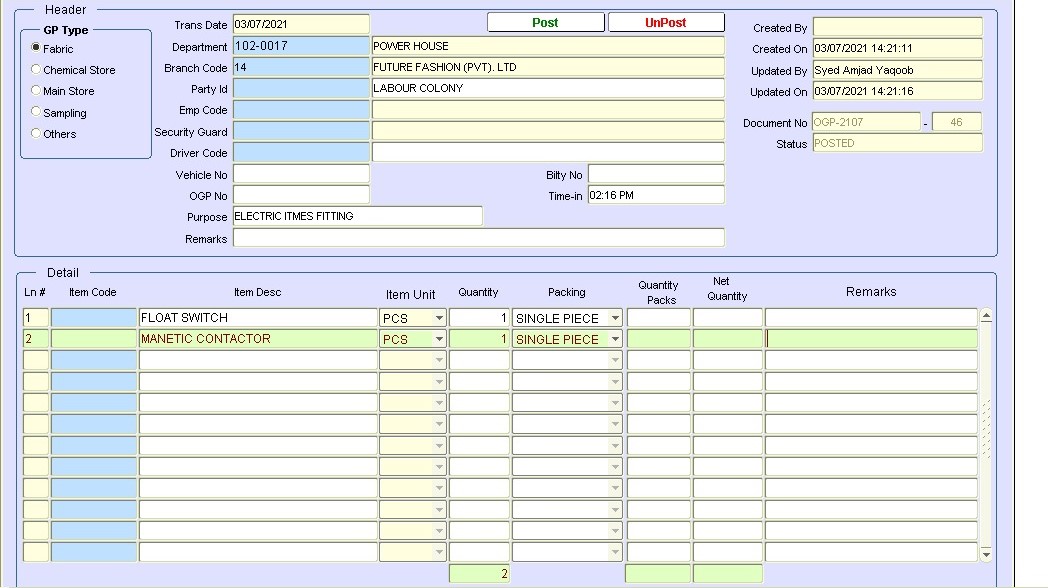Click the Bilty No input box
Viewport: 1048px width, 588px height.
pyautogui.click(x=655, y=174)
